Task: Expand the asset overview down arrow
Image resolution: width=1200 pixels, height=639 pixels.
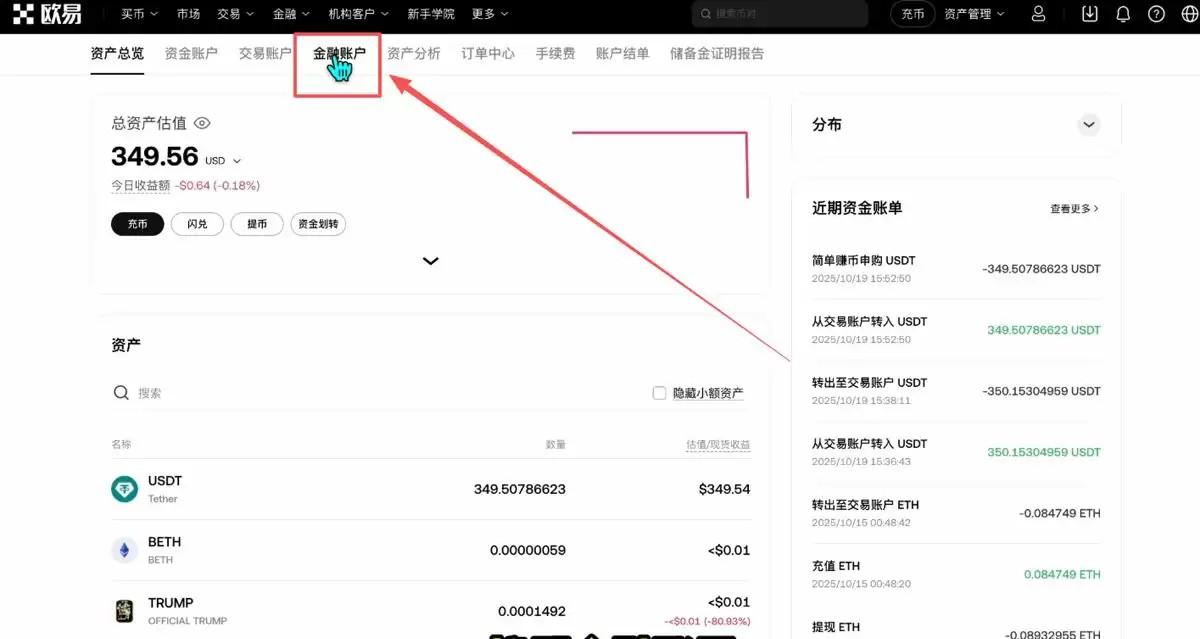Action: (430, 260)
